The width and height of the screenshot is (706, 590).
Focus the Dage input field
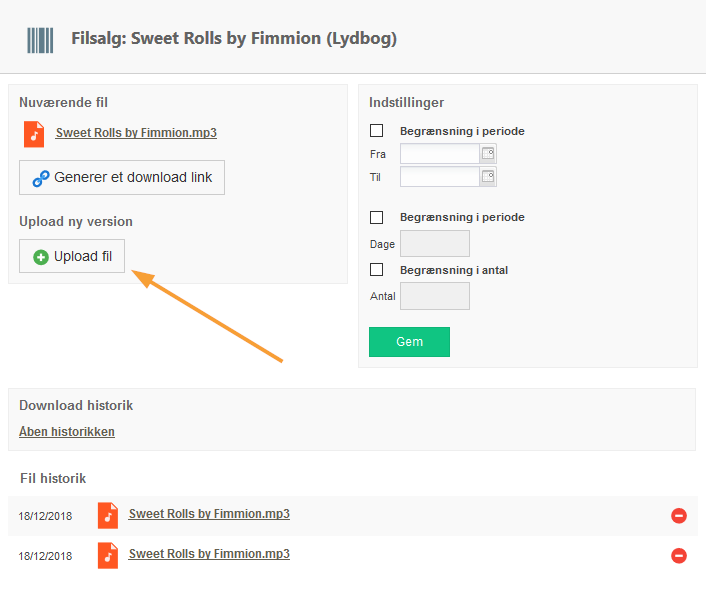tap(434, 243)
